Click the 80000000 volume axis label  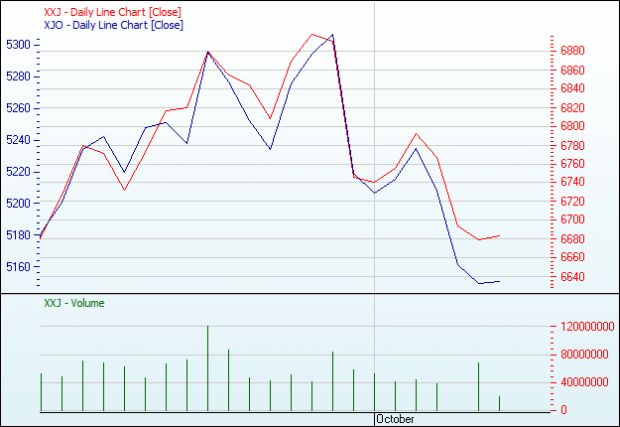click(584, 354)
